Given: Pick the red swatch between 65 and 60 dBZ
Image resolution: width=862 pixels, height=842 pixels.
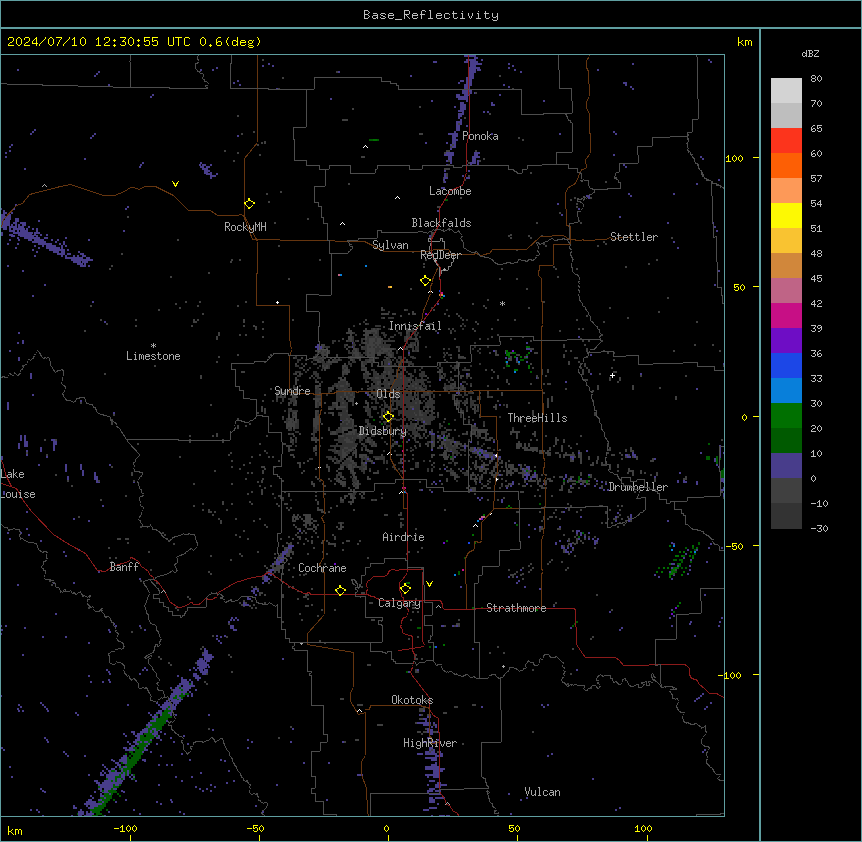Looking at the screenshot, I should coord(786,141).
